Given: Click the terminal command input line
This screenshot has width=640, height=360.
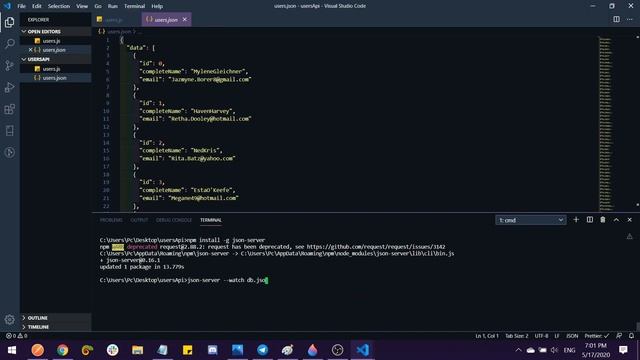Looking at the screenshot, I should (184, 280).
